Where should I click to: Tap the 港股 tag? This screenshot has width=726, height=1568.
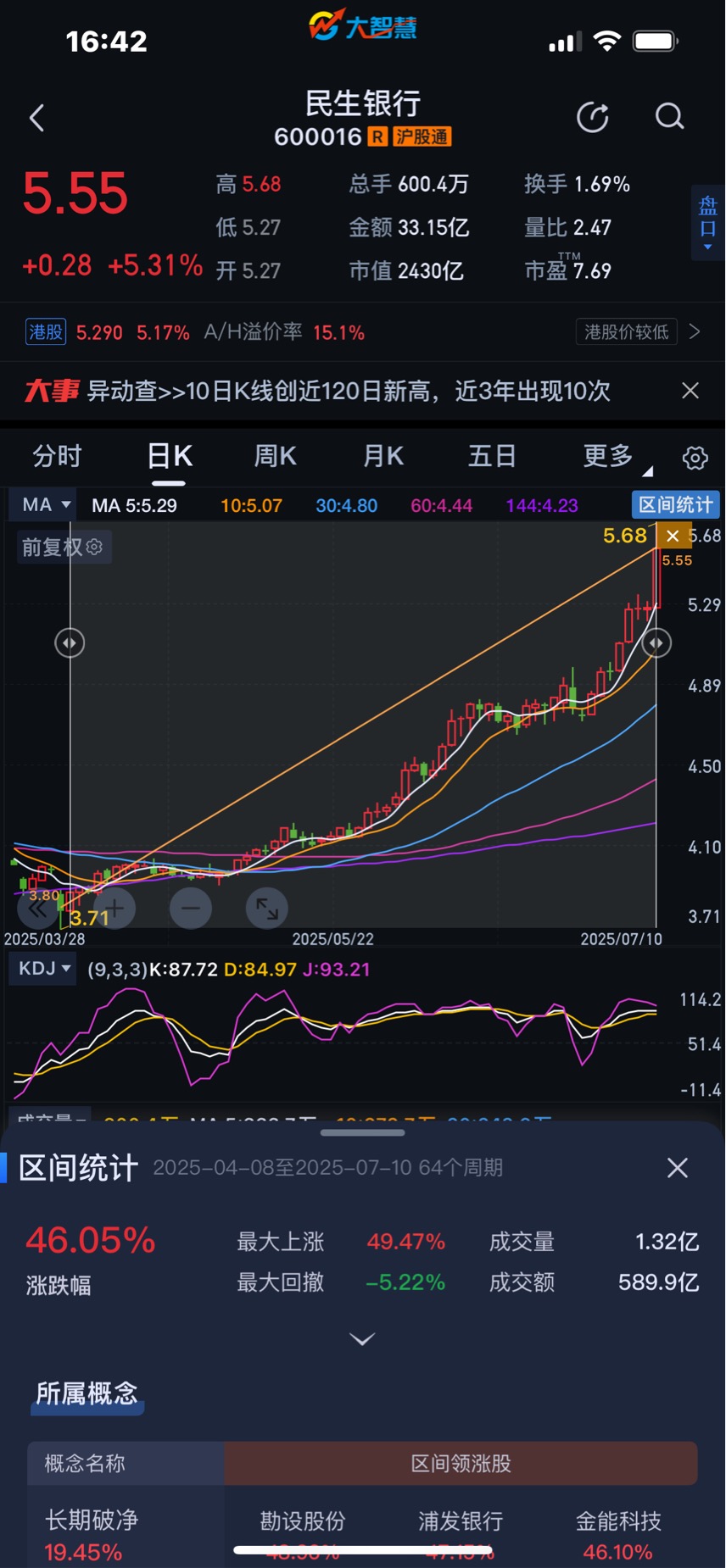tap(46, 331)
